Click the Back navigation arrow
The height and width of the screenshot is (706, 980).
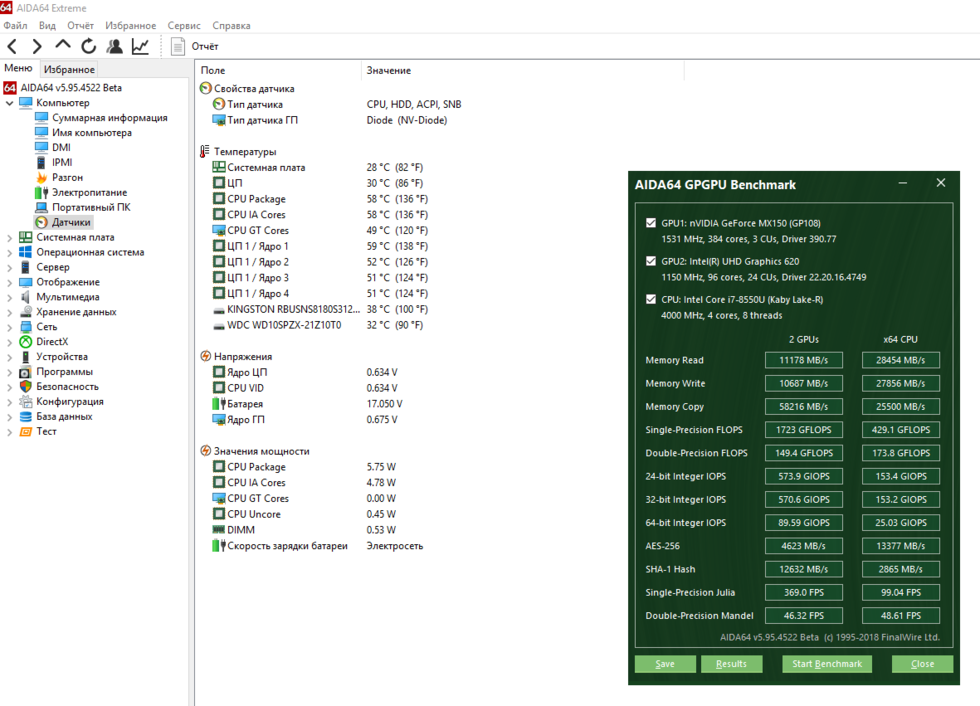[x=13, y=46]
